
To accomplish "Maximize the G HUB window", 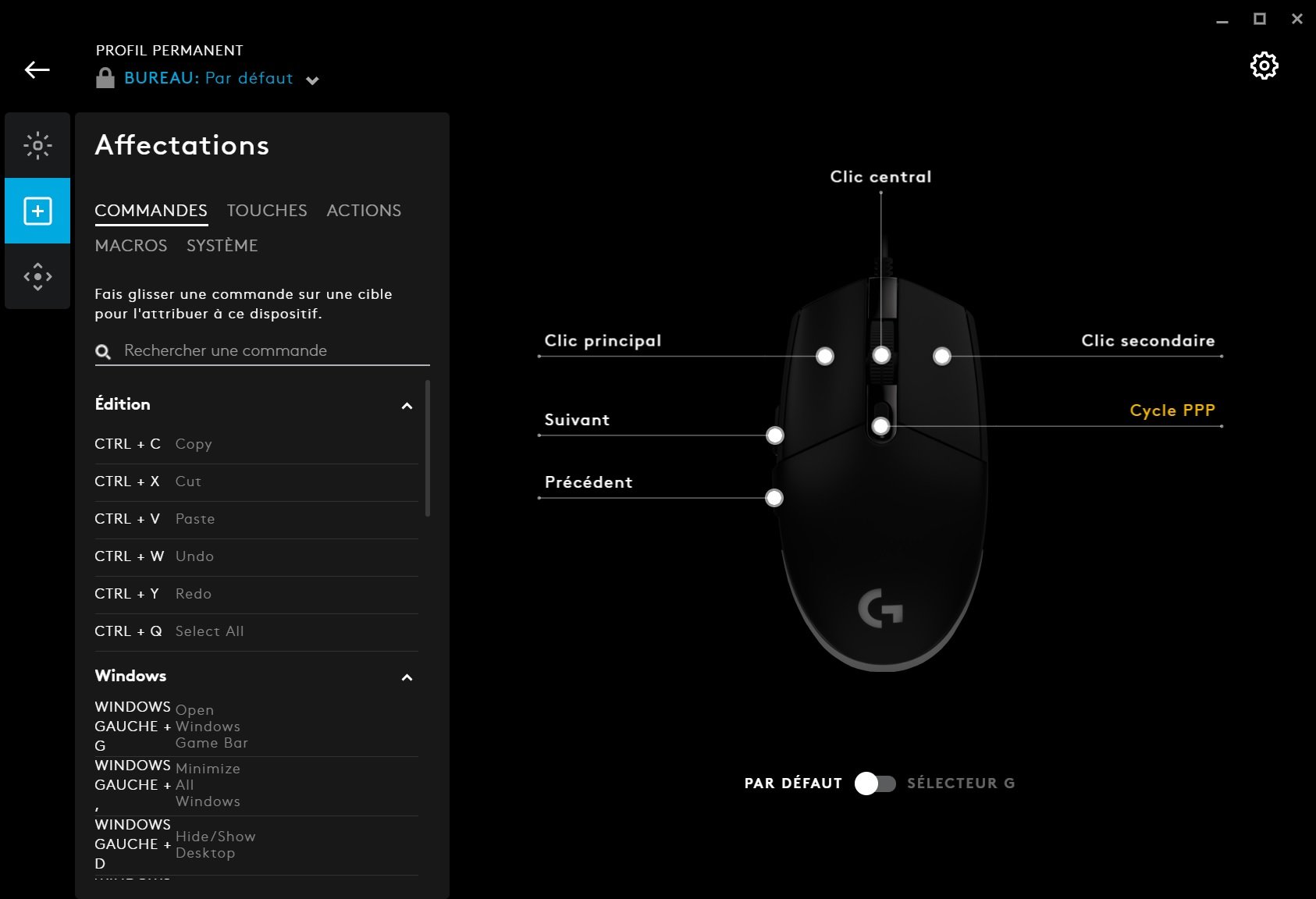I will click(1260, 19).
